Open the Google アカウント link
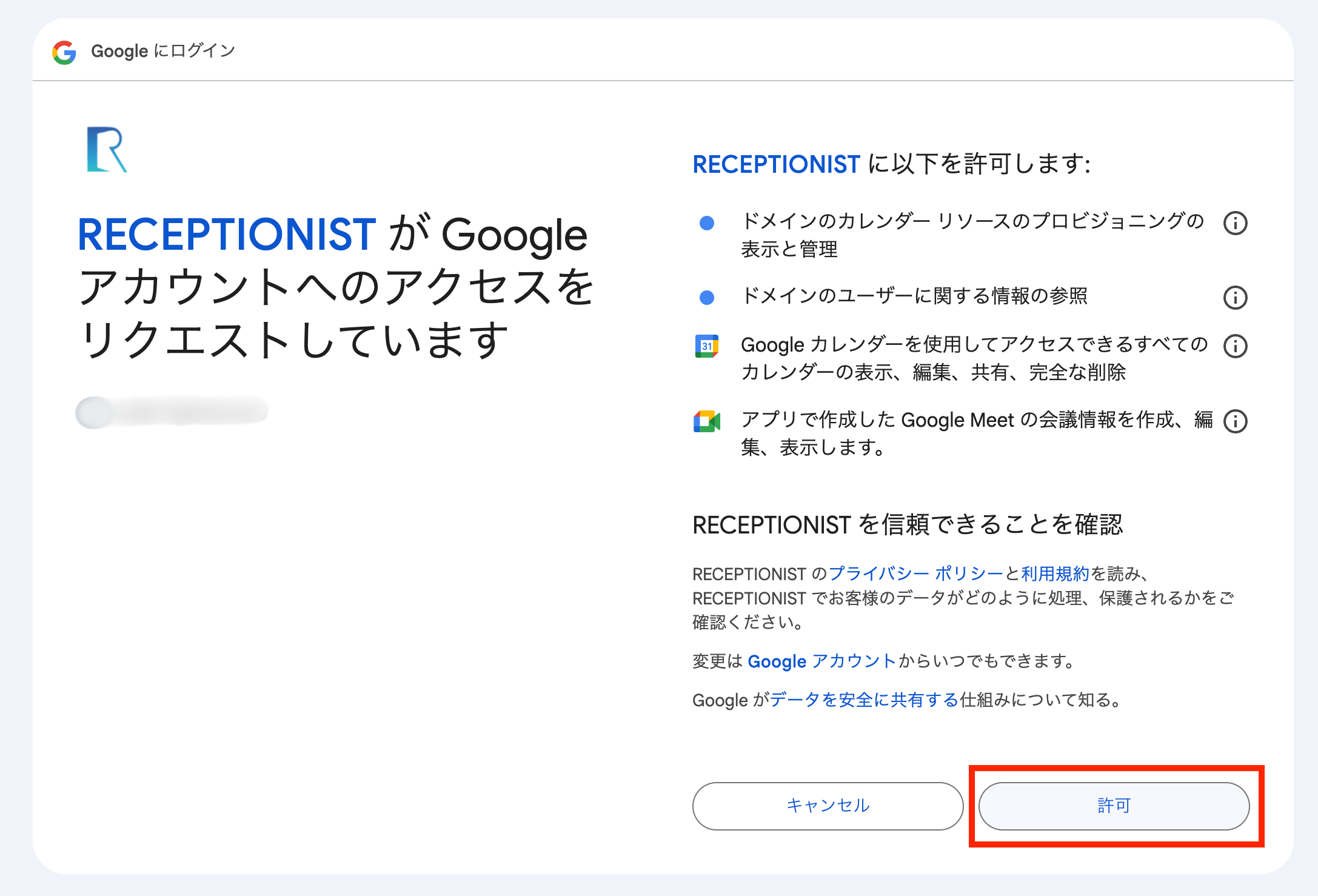The image size is (1318, 896). point(821,661)
